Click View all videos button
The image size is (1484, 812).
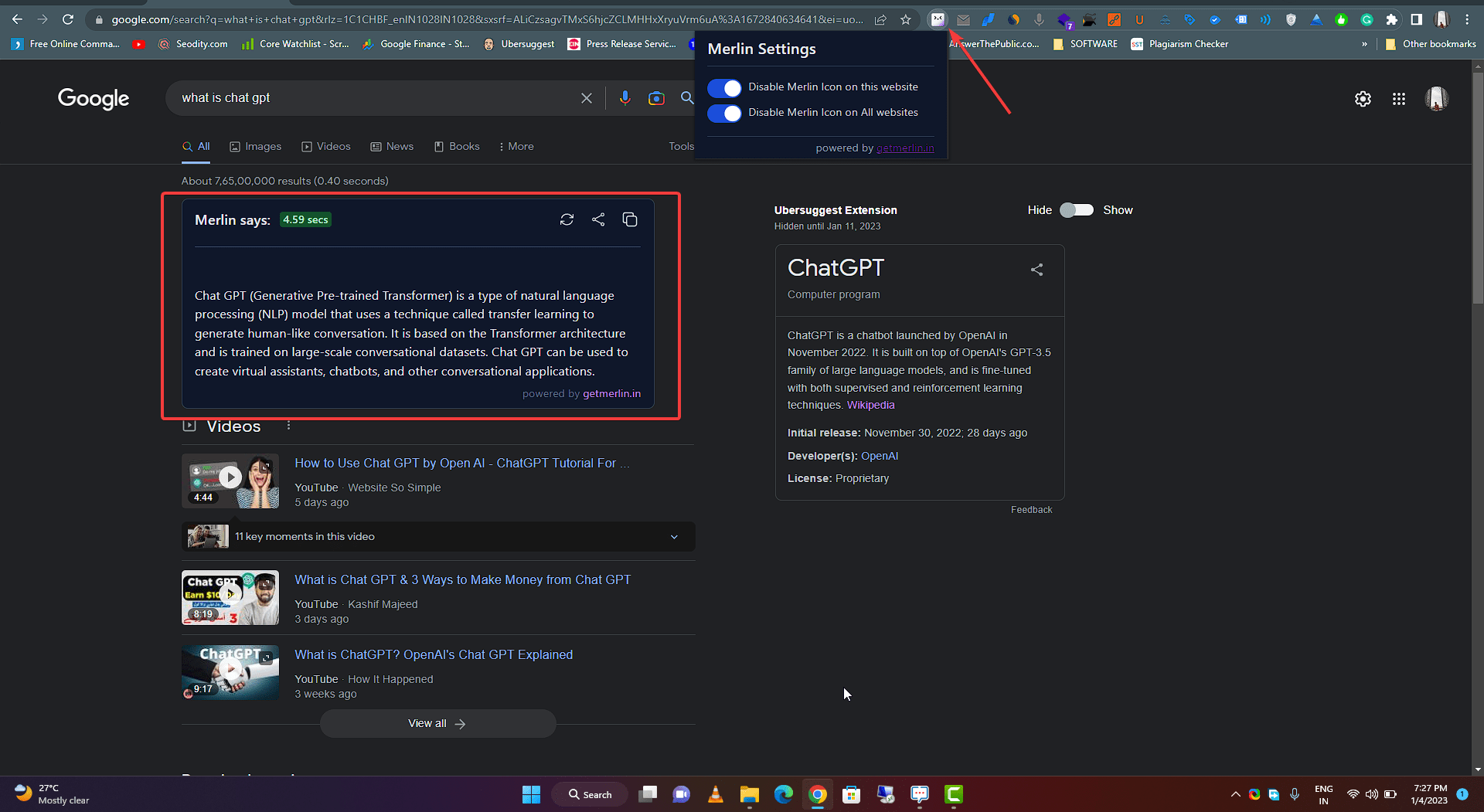pyautogui.click(x=437, y=724)
